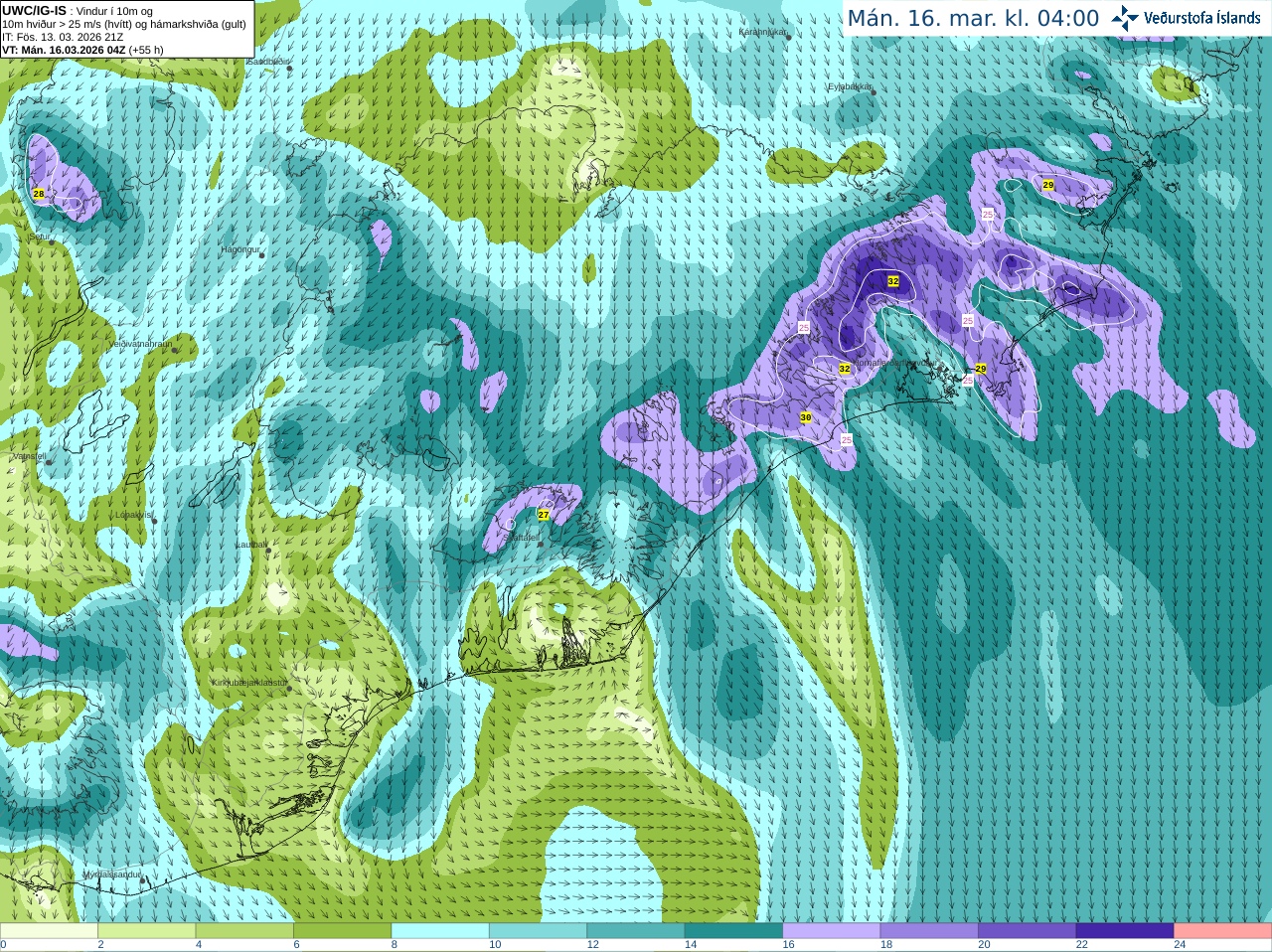Image resolution: width=1272 pixels, height=952 pixels.
Task: Click the legend value 12
Action: tap(592, 945)
